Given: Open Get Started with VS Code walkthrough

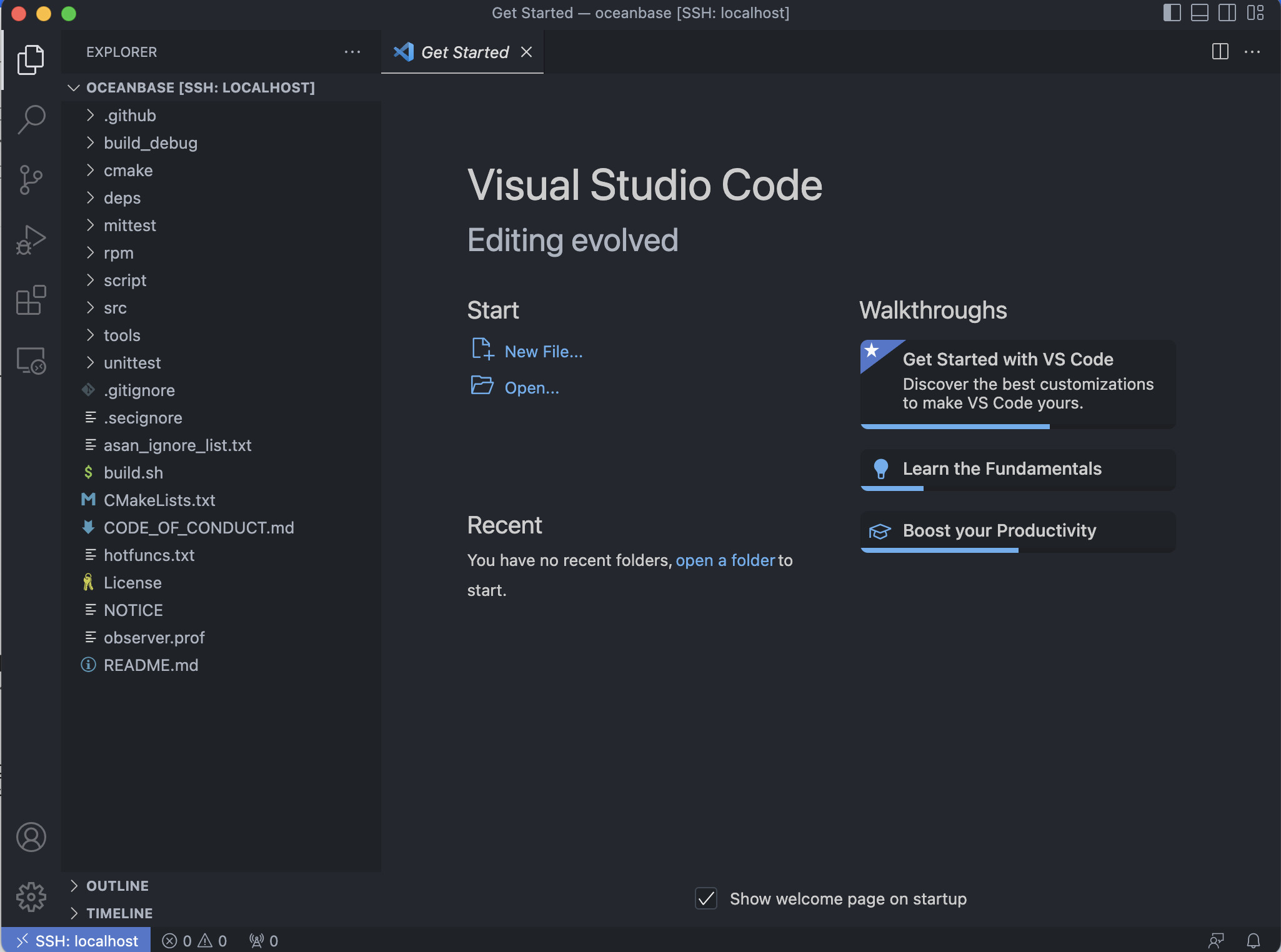Looking at the screenshot, I should point(1018,384).
